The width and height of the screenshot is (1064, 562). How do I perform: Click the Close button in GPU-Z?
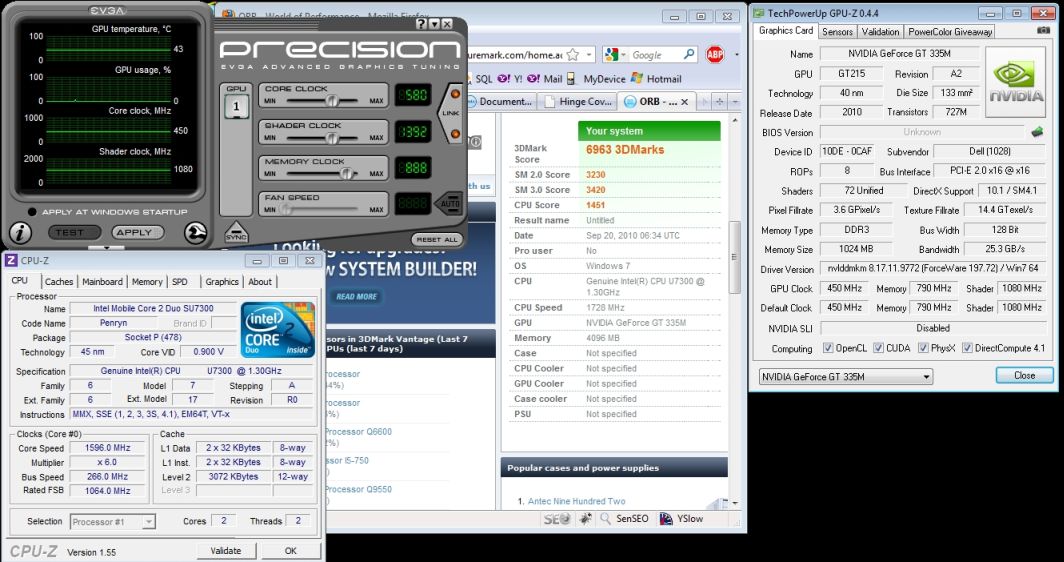[1024, 375]
